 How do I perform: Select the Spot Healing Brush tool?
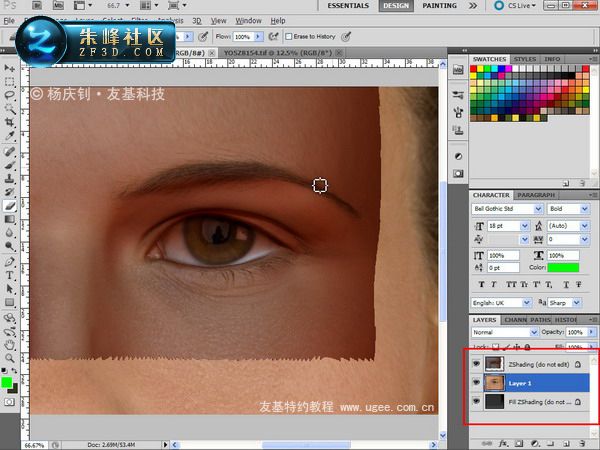[x=9, y=152]
